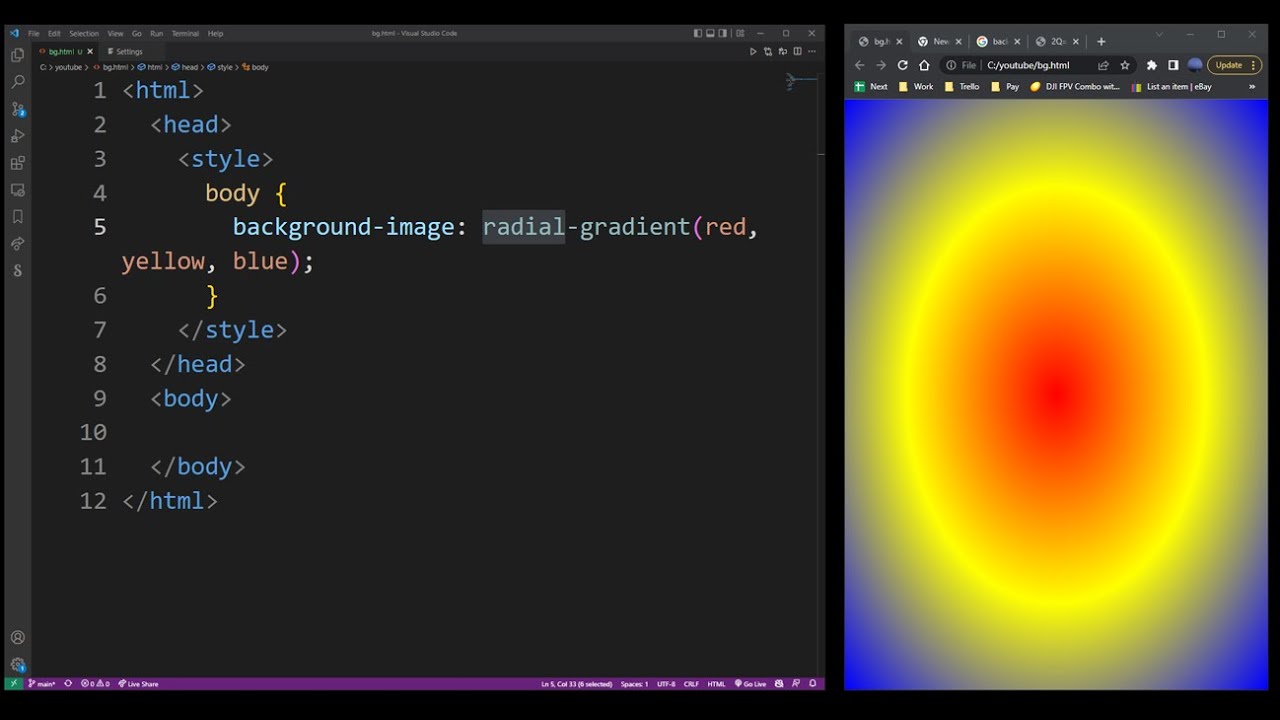Open the editor More Actions ellipsis
The image size is (1280, 720).
pos(811,51)
